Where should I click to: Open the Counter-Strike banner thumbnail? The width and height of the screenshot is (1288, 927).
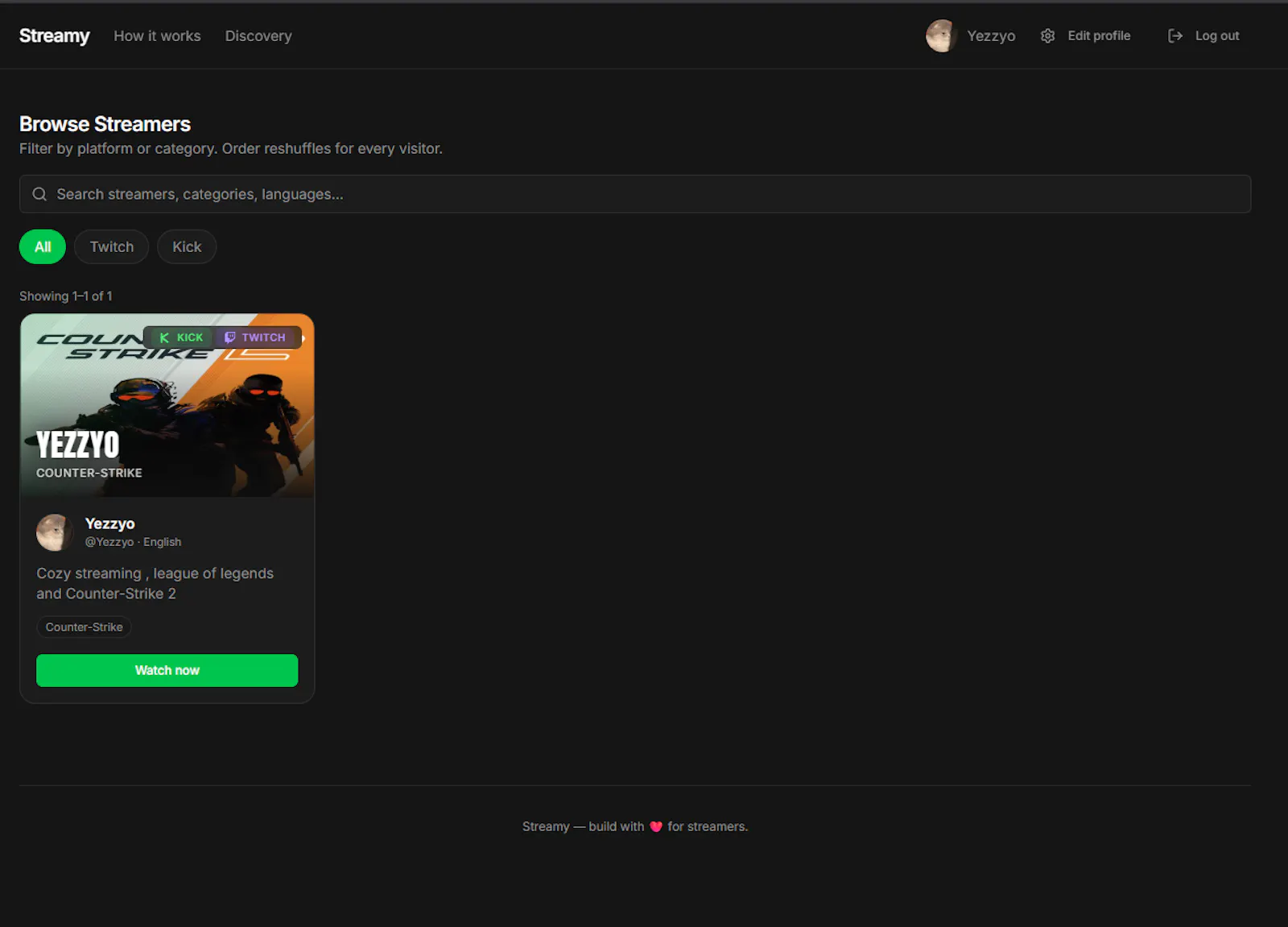(x=167, y=405)
